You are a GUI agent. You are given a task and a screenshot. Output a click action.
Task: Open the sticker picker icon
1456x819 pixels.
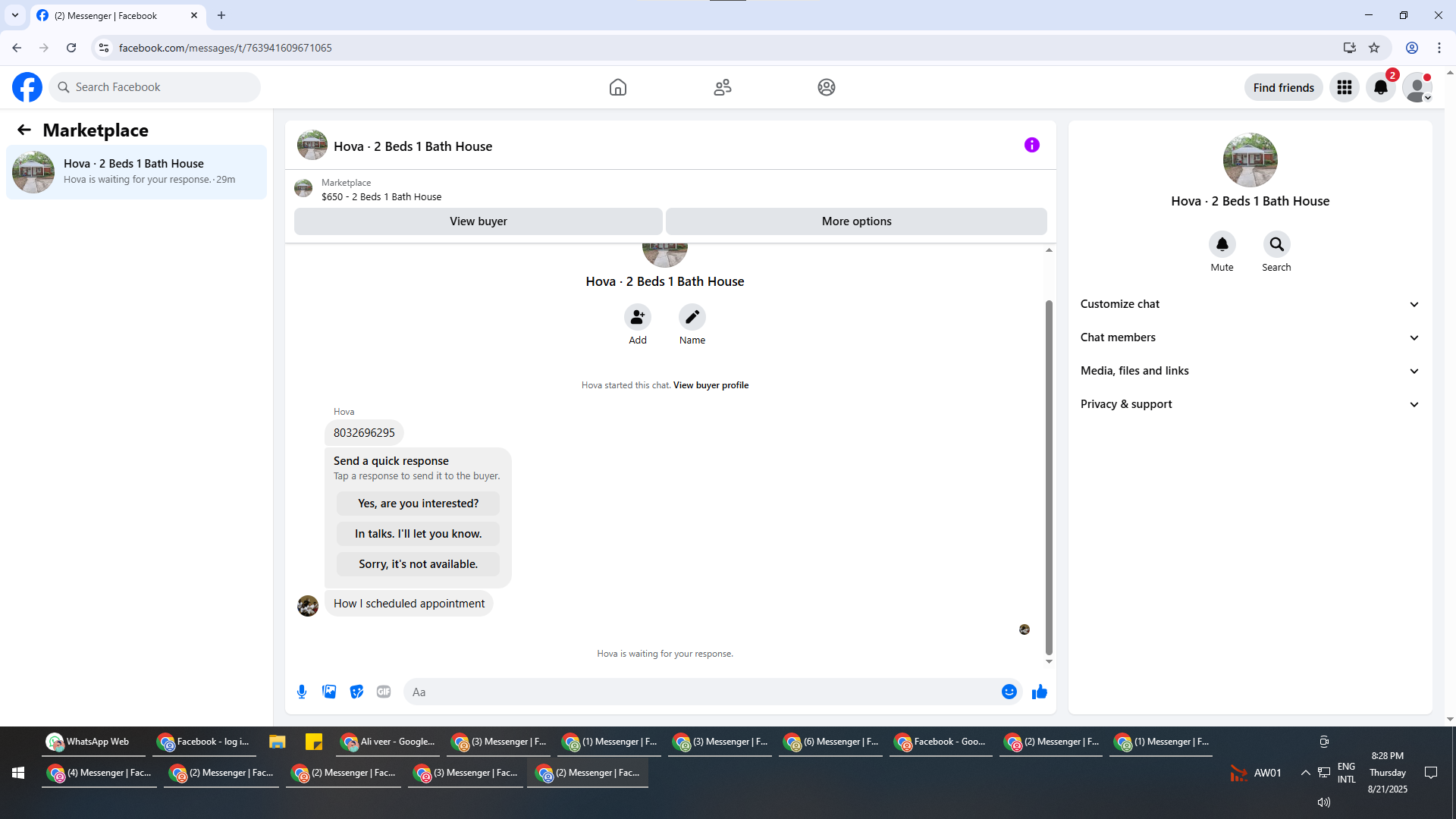(356, 692)
